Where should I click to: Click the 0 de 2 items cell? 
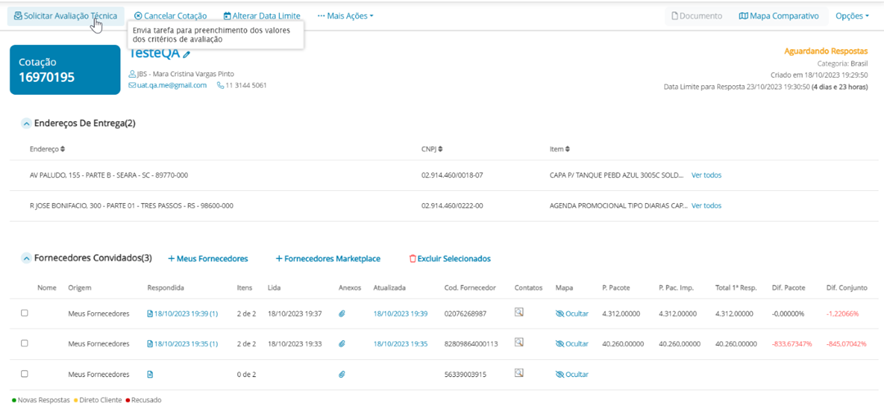click(247, 374)
